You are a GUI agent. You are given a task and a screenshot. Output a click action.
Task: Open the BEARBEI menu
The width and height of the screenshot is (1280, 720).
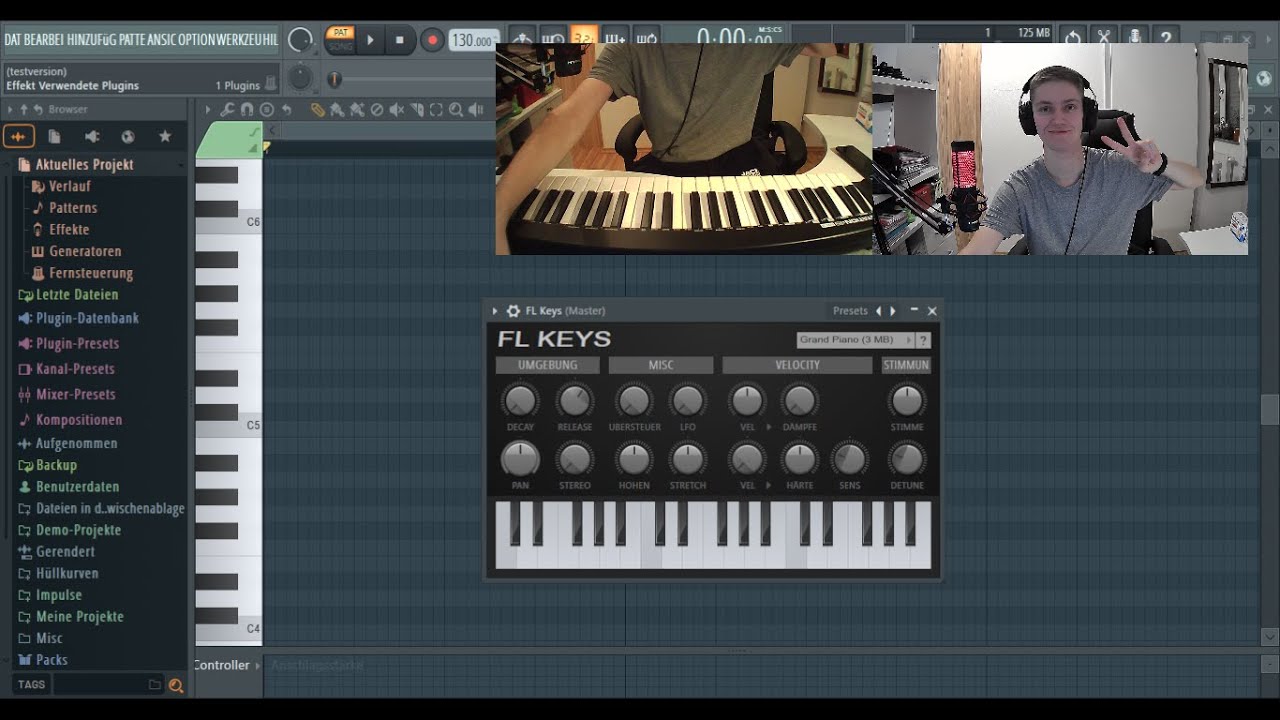(x=44, y=40)
